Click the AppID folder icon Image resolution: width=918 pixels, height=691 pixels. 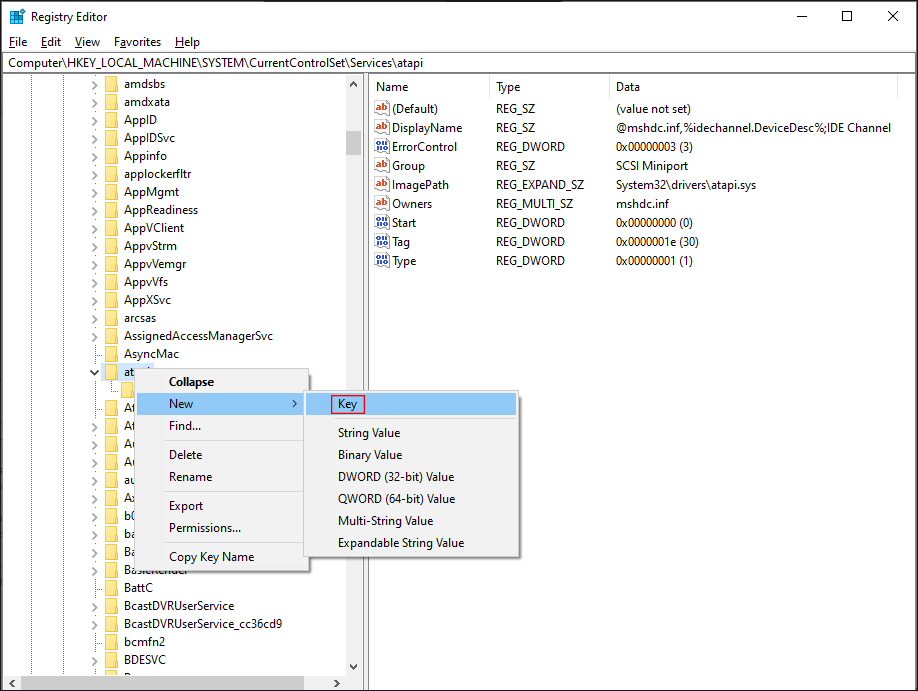[x=111, y=120]
